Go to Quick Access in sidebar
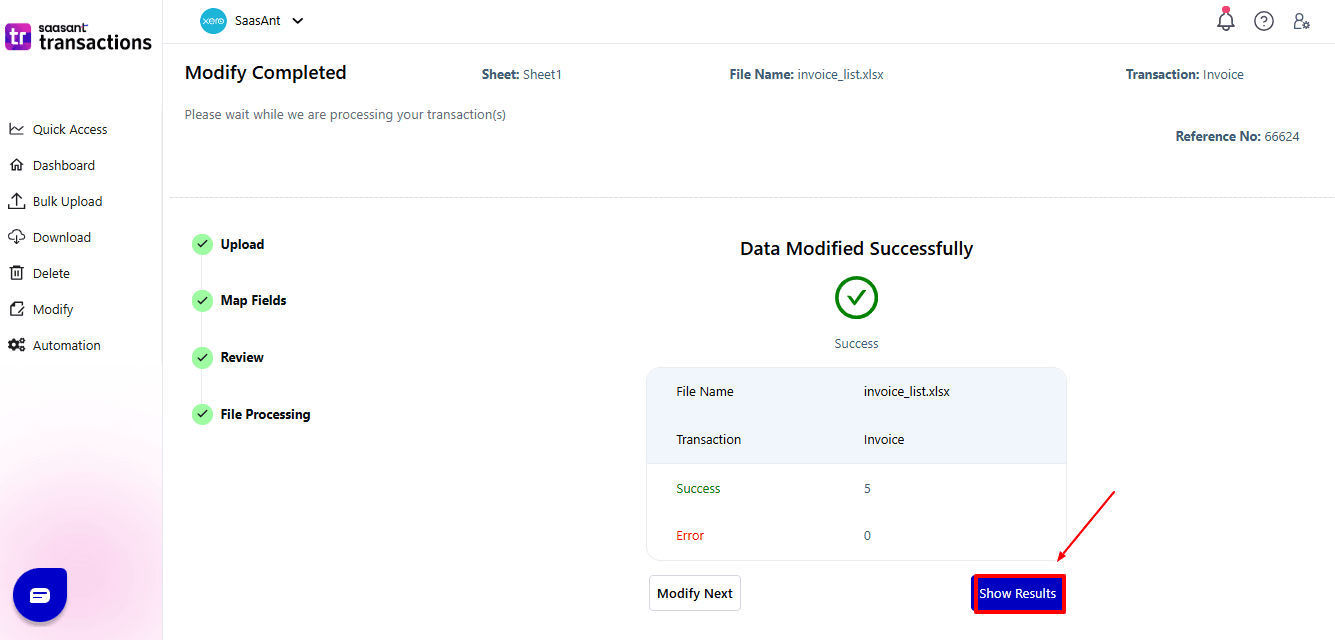 69,129
